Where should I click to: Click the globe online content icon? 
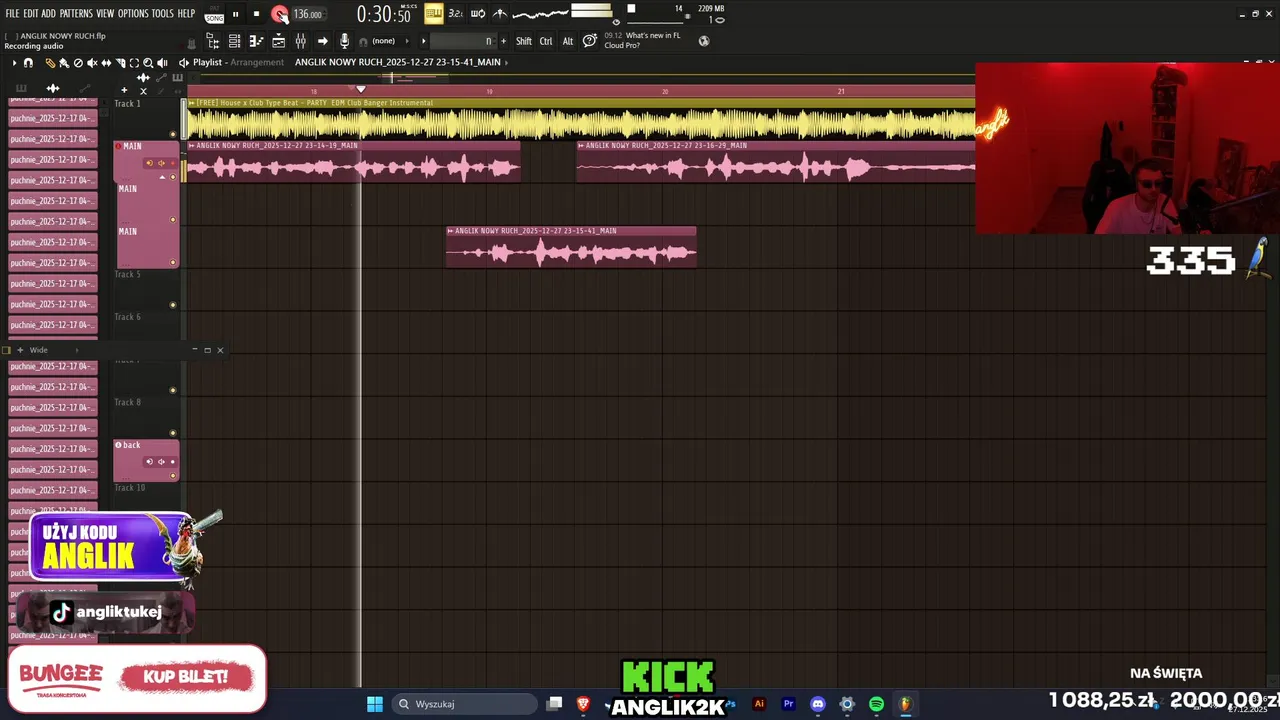pos(704,41)
